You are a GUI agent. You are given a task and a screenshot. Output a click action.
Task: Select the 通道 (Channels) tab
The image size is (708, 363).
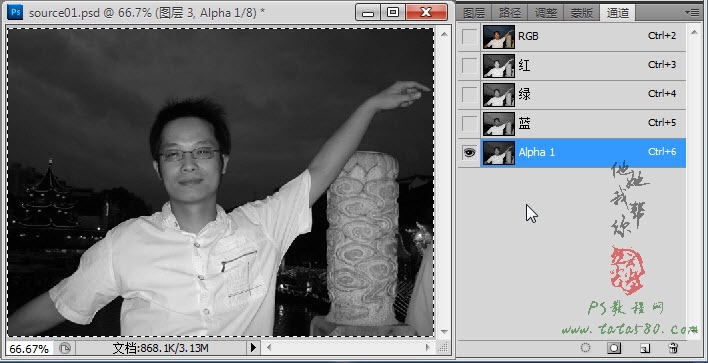618,13
